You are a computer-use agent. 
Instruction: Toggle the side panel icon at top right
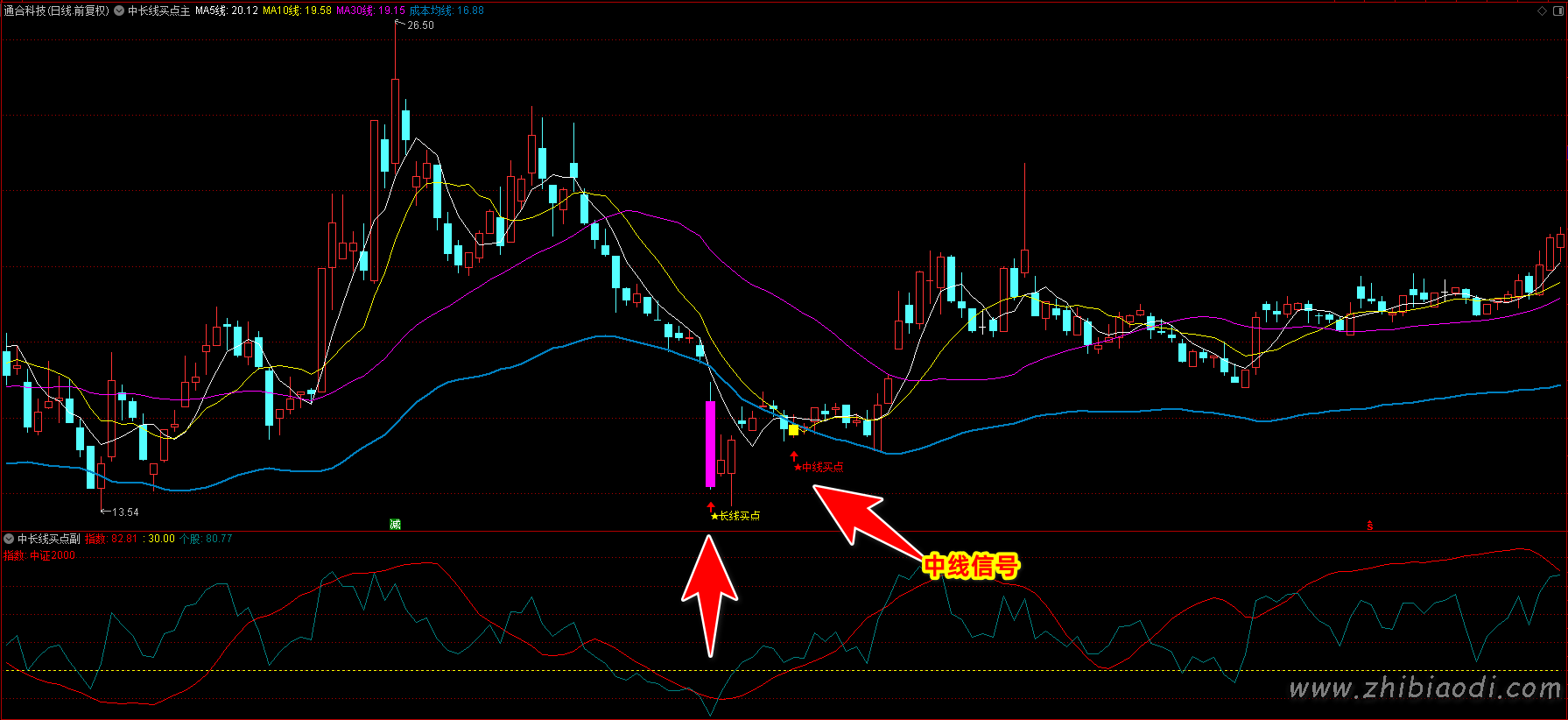click(1557, 11)
